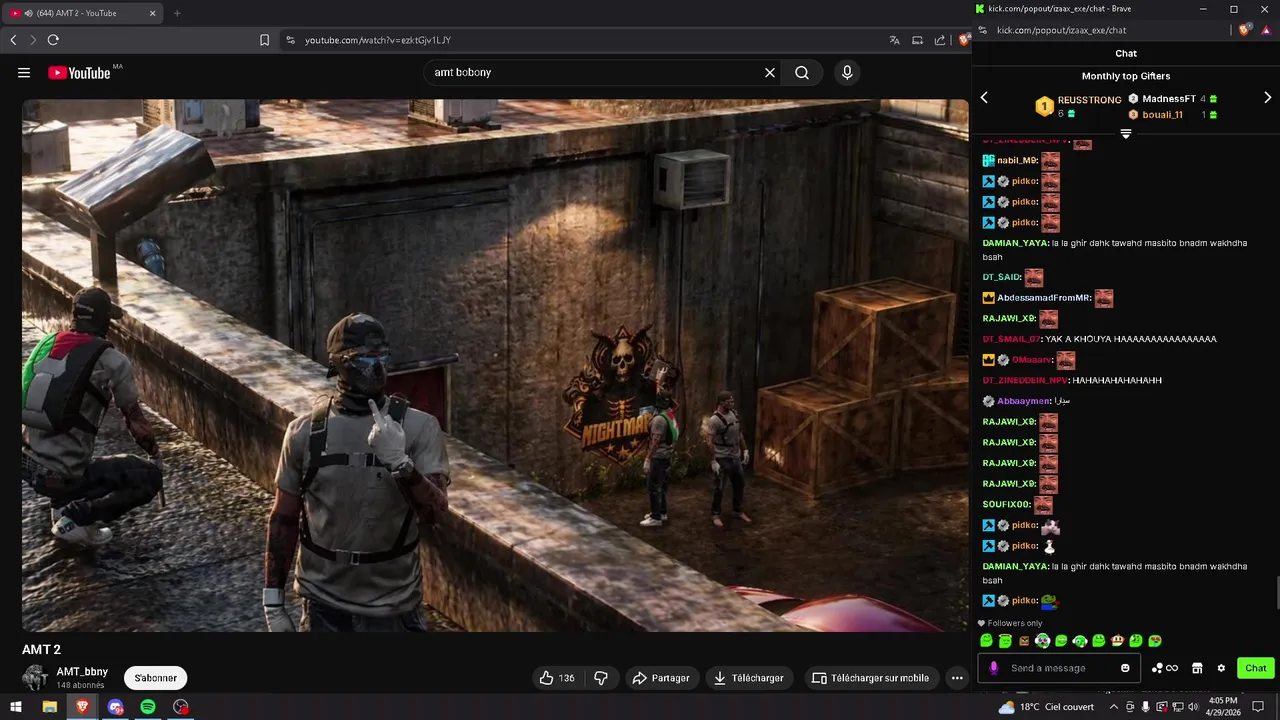Open MadnessFT gifter entry
The image size is (1280, 720).
1173,99
